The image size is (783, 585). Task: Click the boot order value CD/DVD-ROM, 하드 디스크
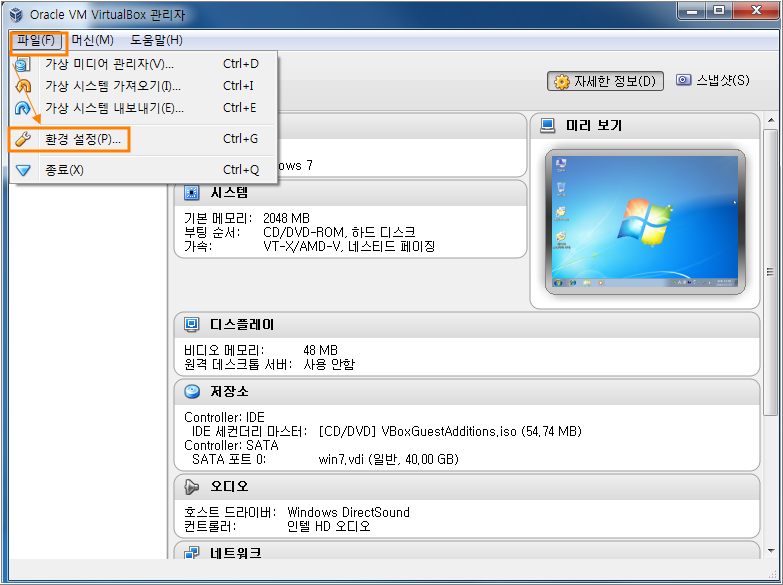coord(339,232)
